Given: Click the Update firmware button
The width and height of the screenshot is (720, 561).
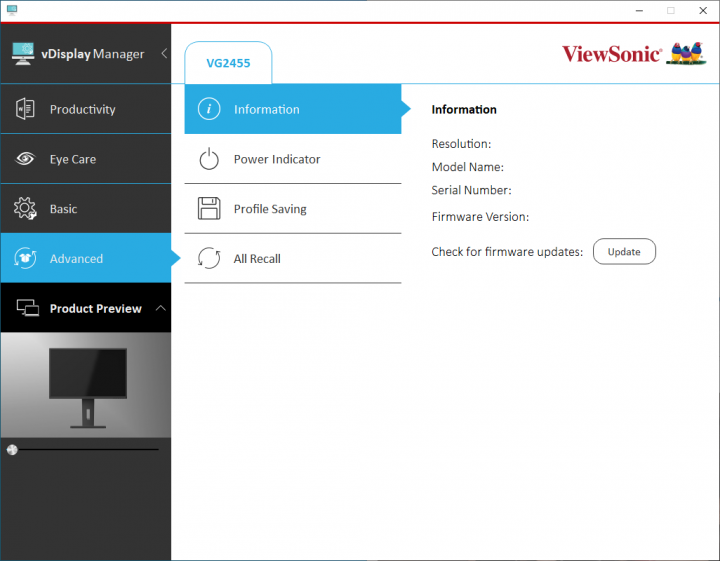Looking at the screenshot, I should (x=624, y=252).
